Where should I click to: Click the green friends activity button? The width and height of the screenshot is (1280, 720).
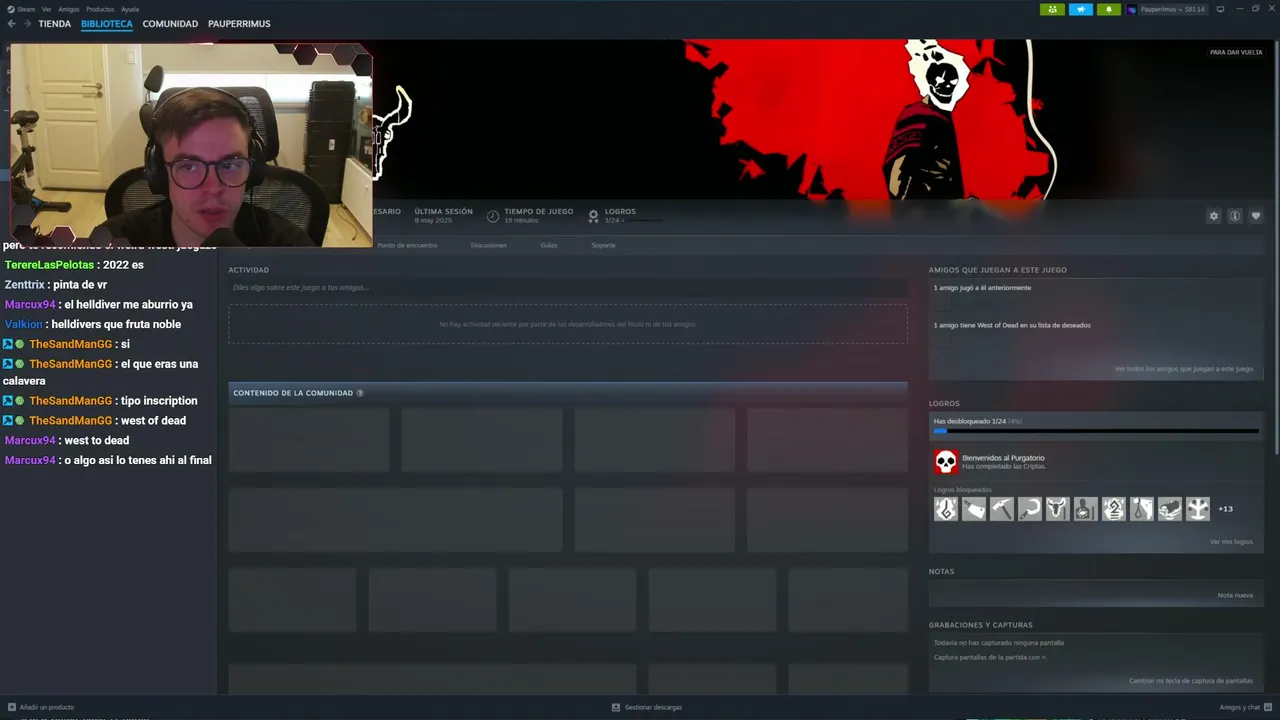pos(1052,9)
